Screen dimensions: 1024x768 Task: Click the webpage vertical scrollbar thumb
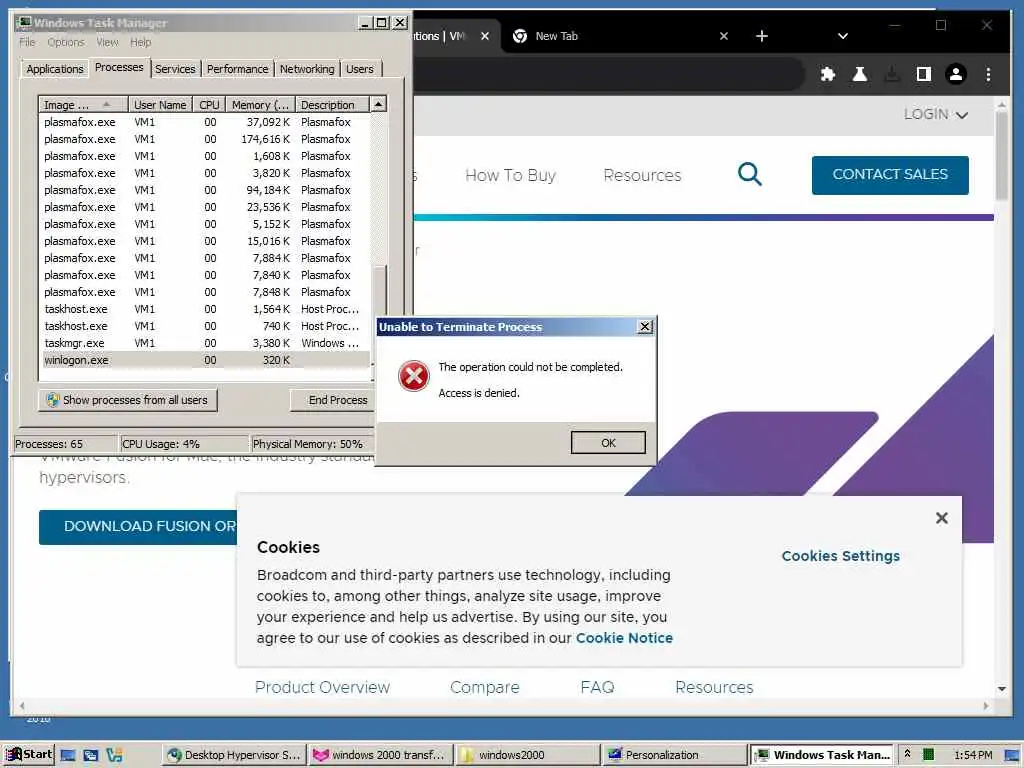tap(1002, 157)
